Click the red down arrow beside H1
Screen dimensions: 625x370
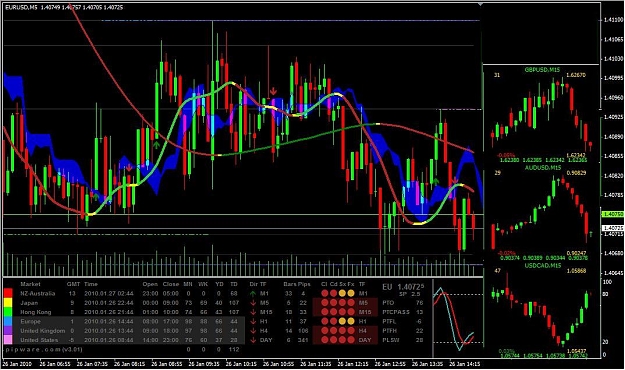(253, 322)
